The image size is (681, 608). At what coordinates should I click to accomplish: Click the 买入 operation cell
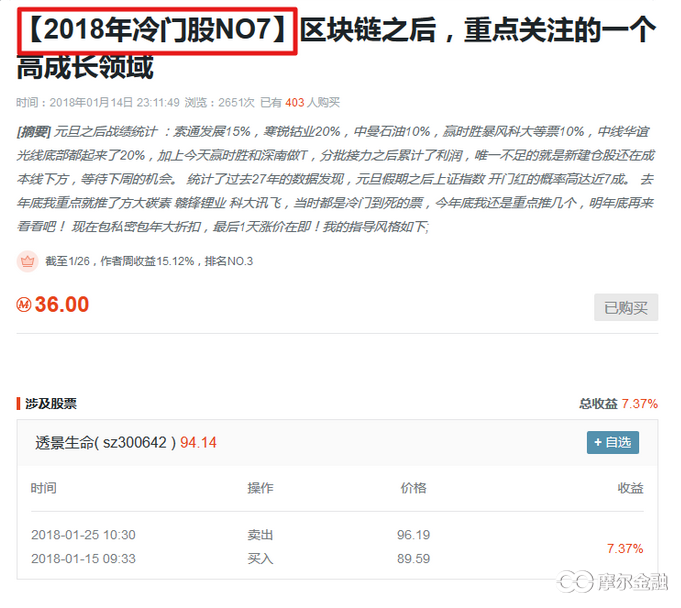pyautogui.click(x=260, y=558)
